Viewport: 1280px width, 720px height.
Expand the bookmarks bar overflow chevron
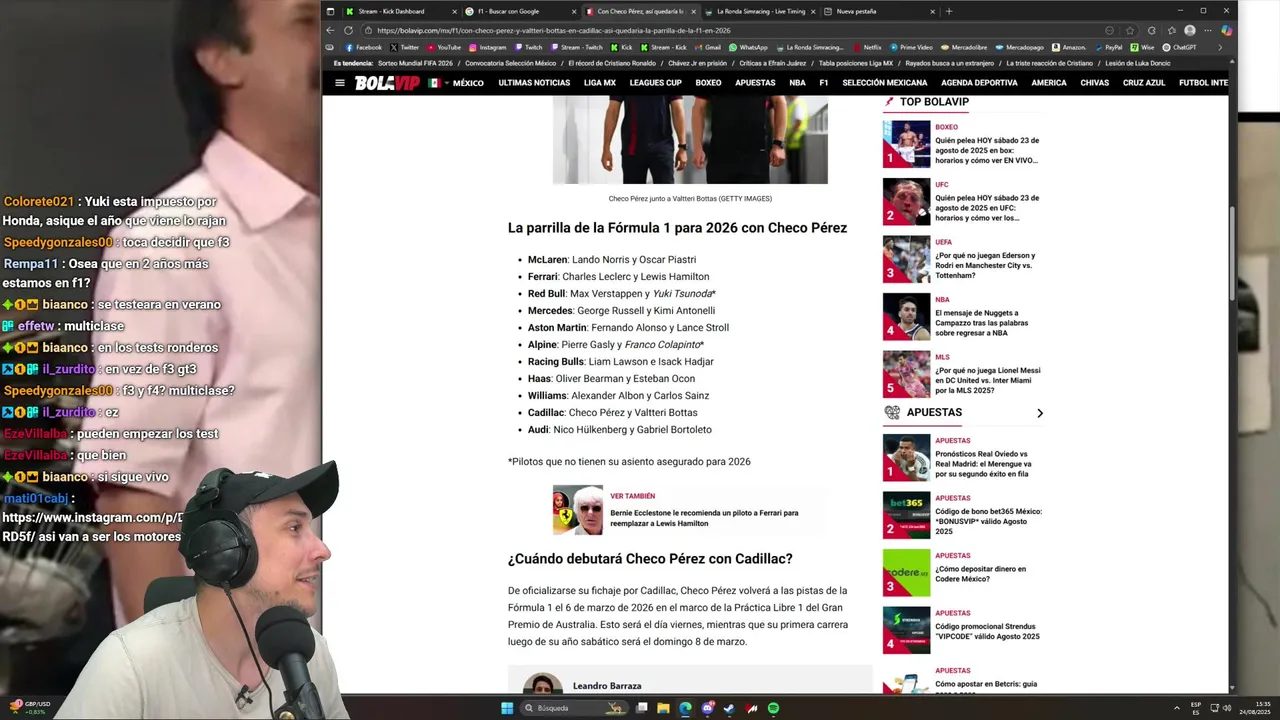1219,47
